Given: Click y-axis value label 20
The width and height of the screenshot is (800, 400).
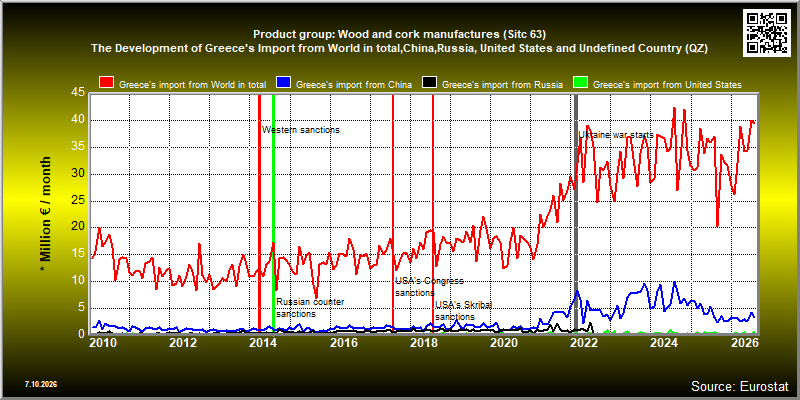Looking at the screenshot, I should (x=78, y=228).
